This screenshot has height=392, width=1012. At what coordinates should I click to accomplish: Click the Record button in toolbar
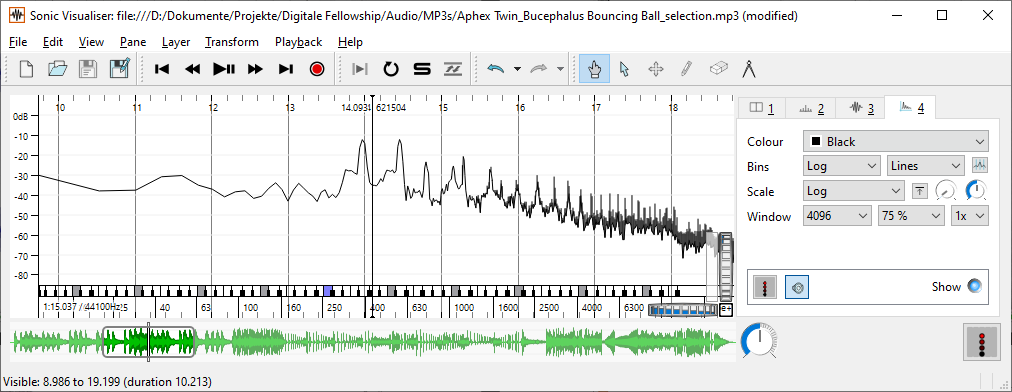(x=316, y=69)
